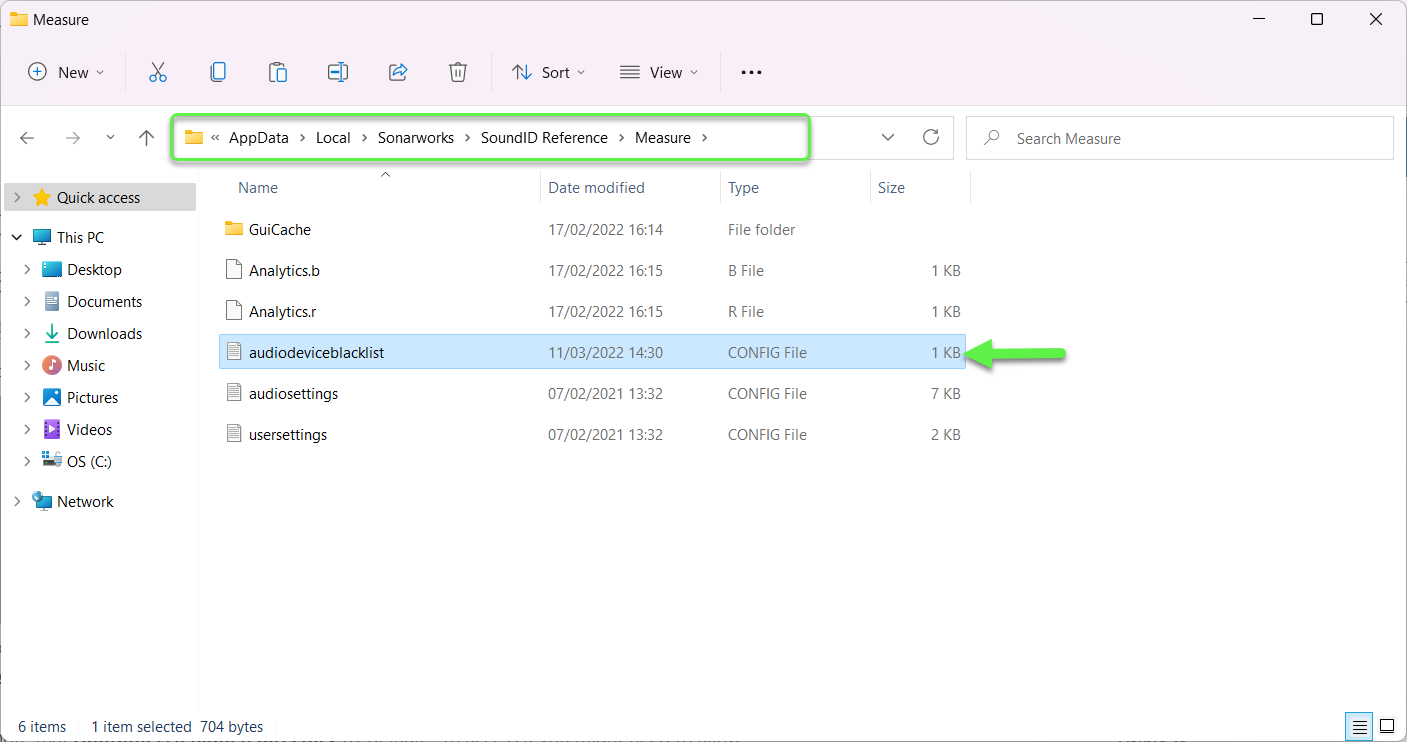Click the Copy icon in toolbar
Viewport: 1407px width, 742px height.
click(x=218, y=72)
